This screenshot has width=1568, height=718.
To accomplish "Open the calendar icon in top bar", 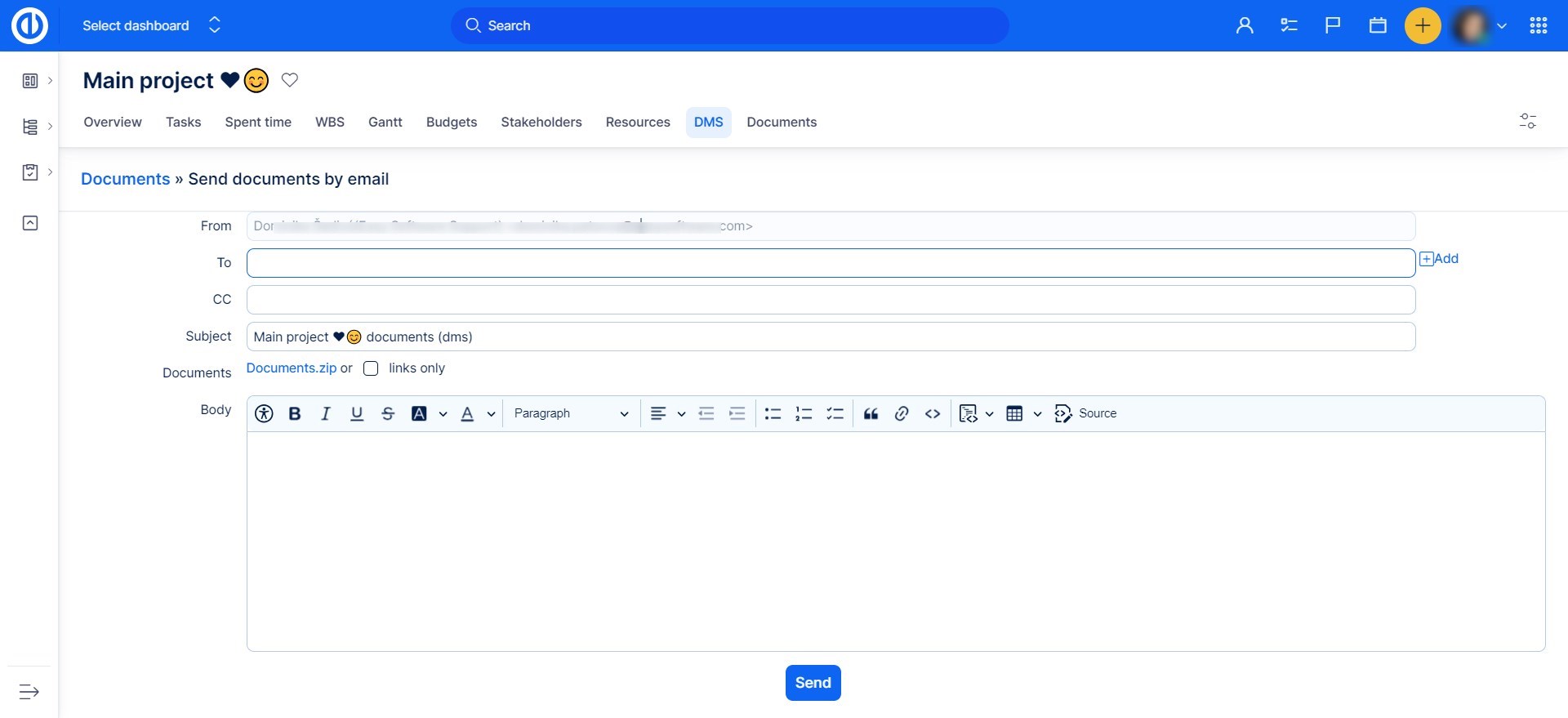I will pyautogui.click(x=1378, y=26).
